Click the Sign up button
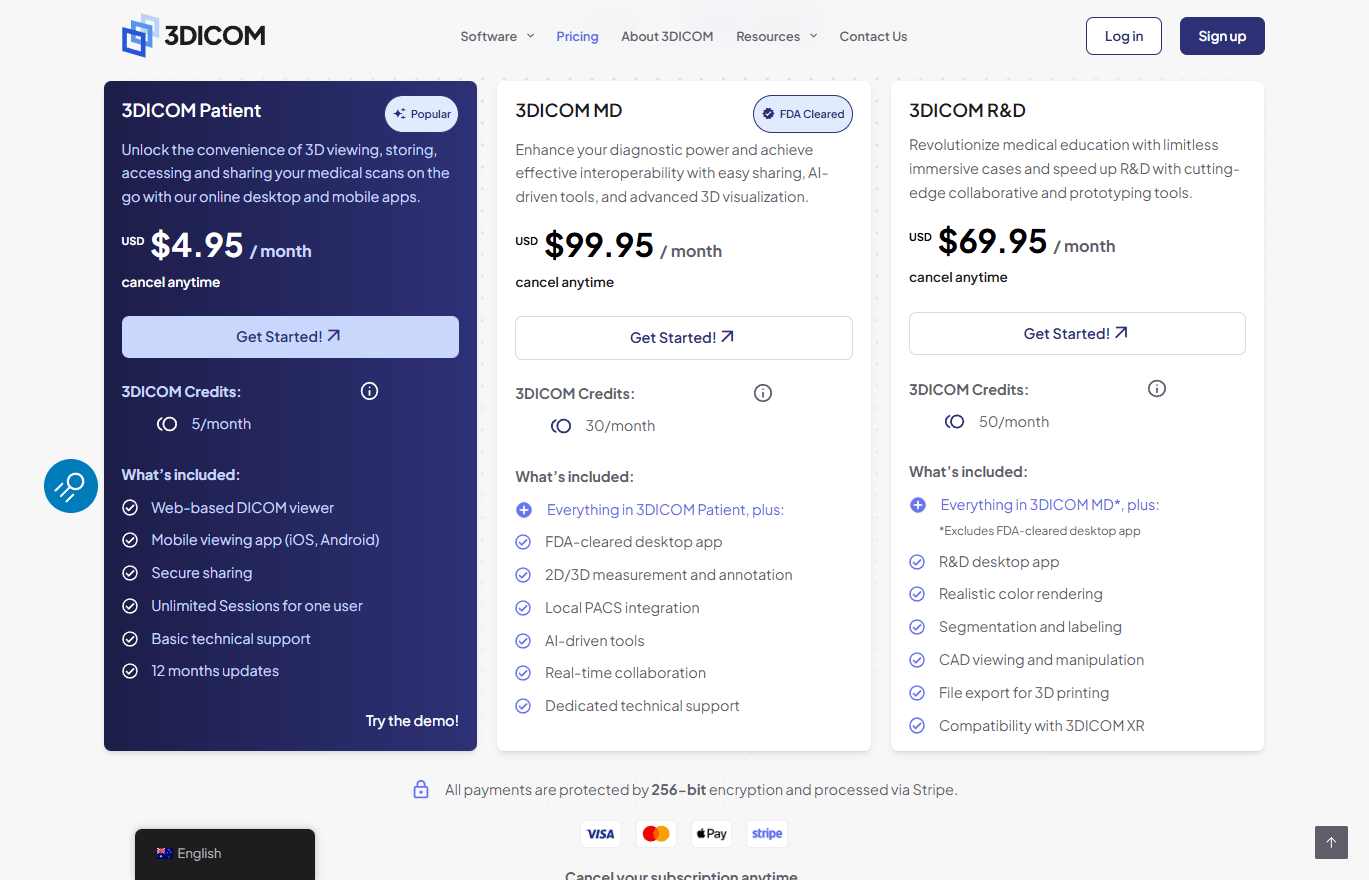 [x=1222, y=36]
